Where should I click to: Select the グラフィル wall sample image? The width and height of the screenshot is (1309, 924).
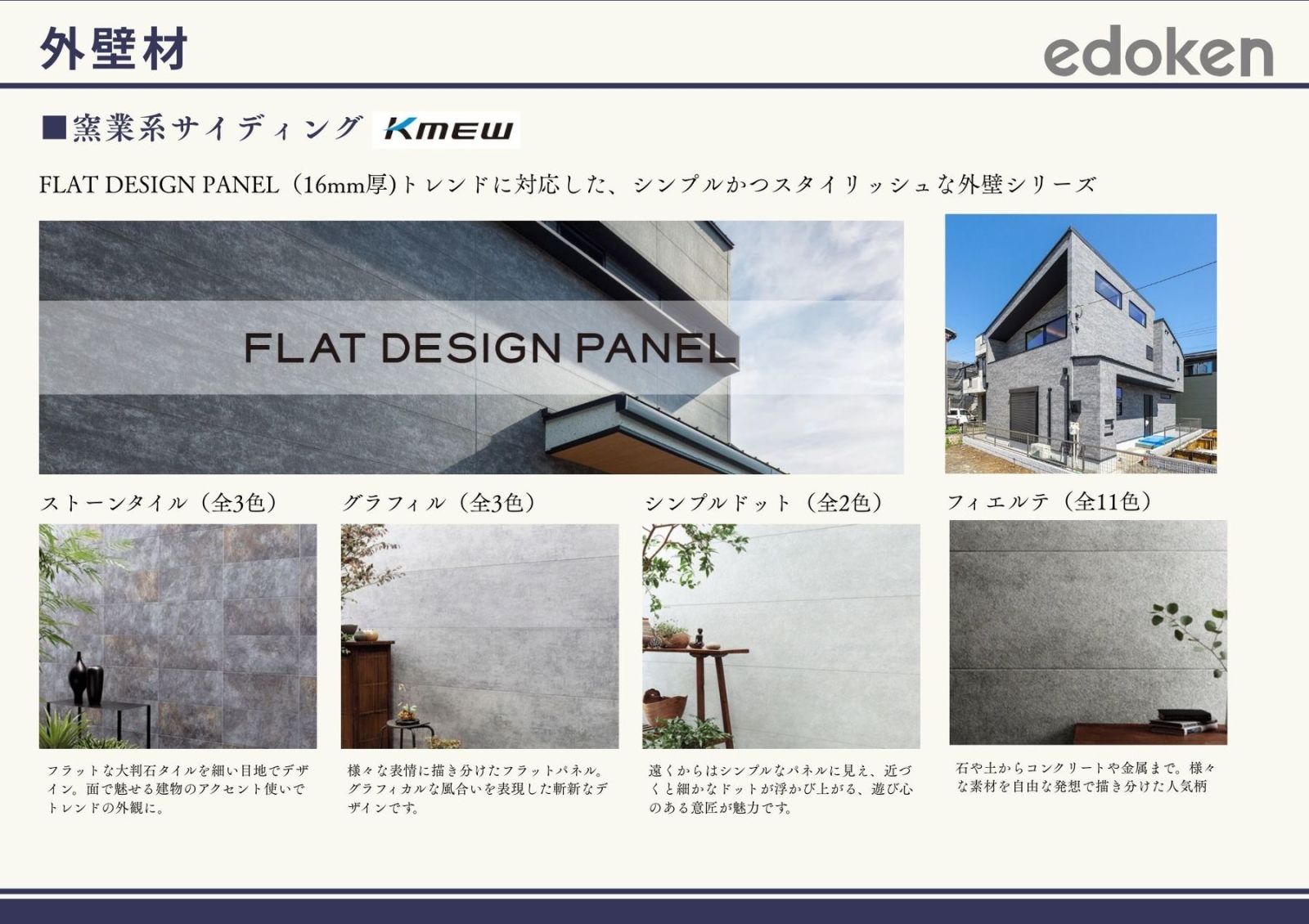pos(479,636)
